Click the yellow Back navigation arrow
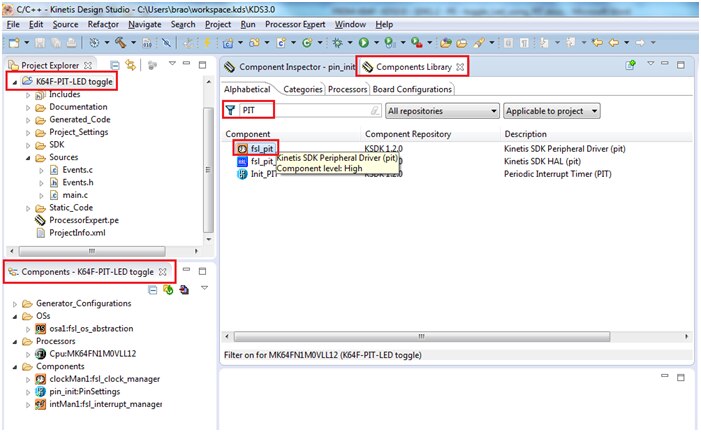 pyautogui.click(x=614, y=42)
